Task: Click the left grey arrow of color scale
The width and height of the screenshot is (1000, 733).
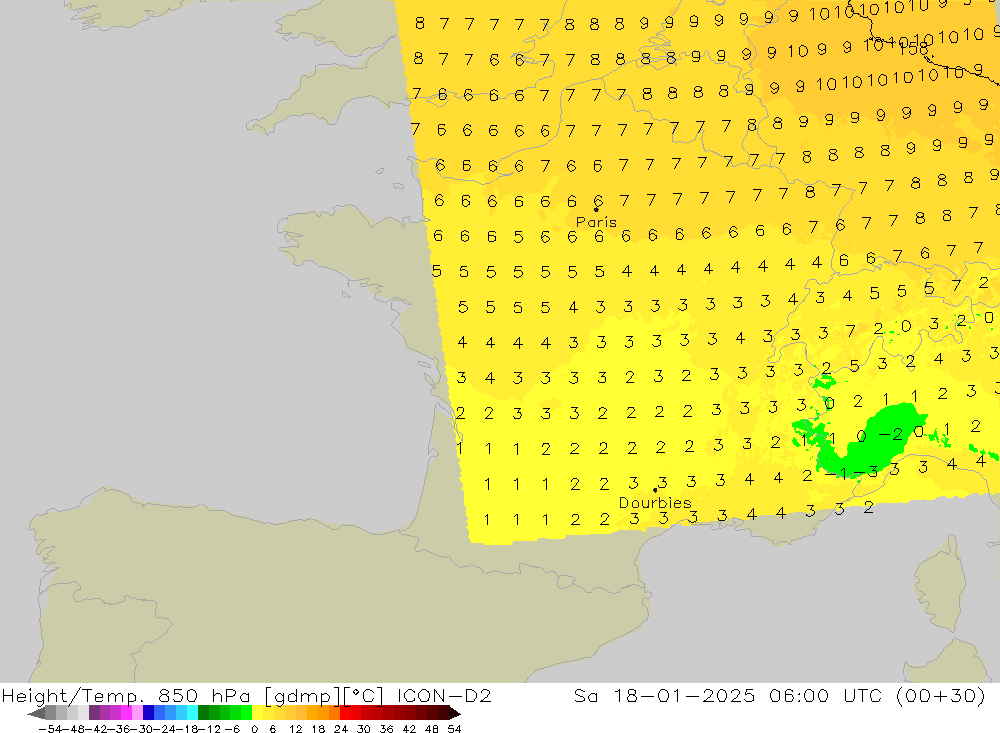Action: (36, 713)
